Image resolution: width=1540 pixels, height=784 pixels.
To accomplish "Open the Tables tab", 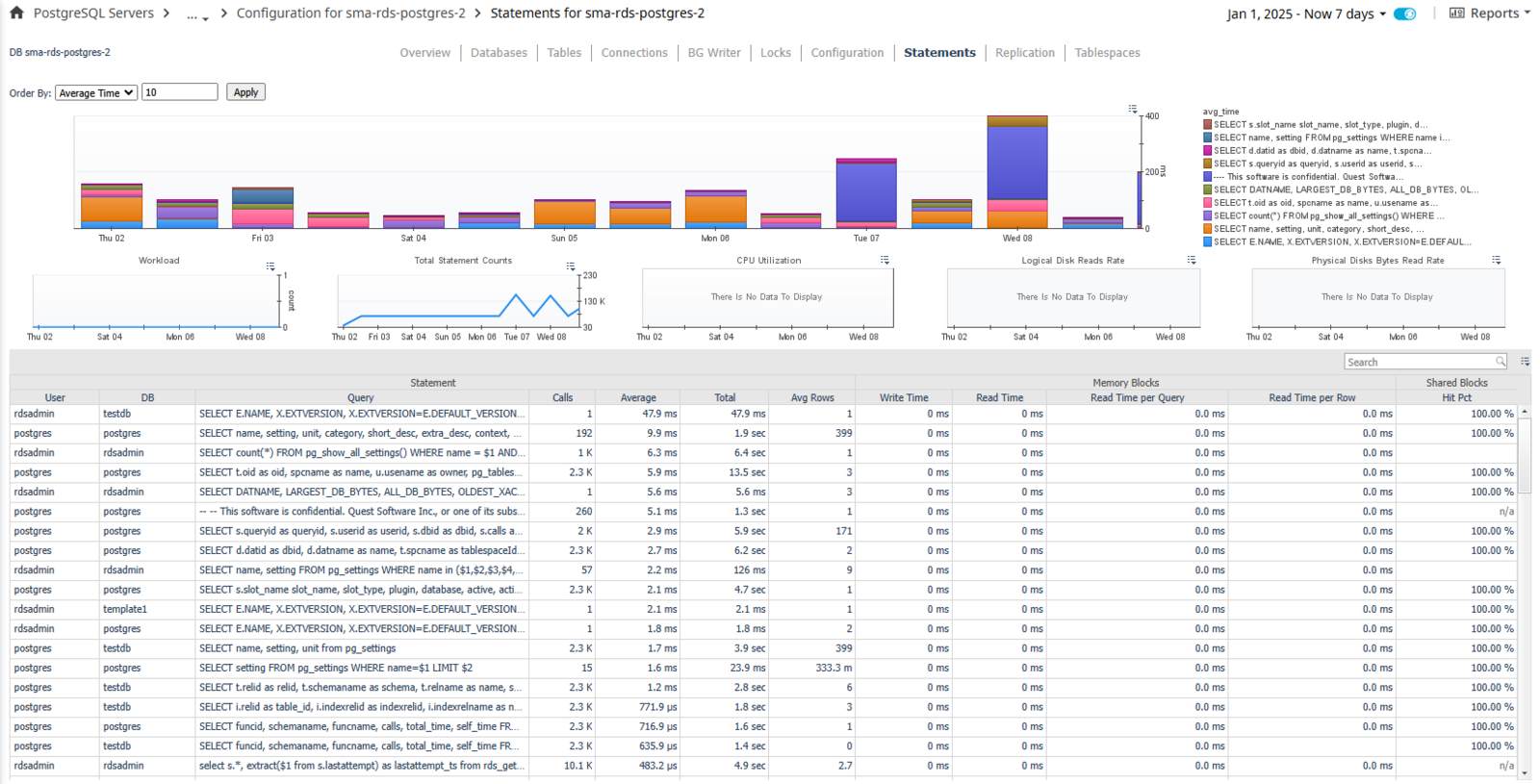I will coord(564,53).
